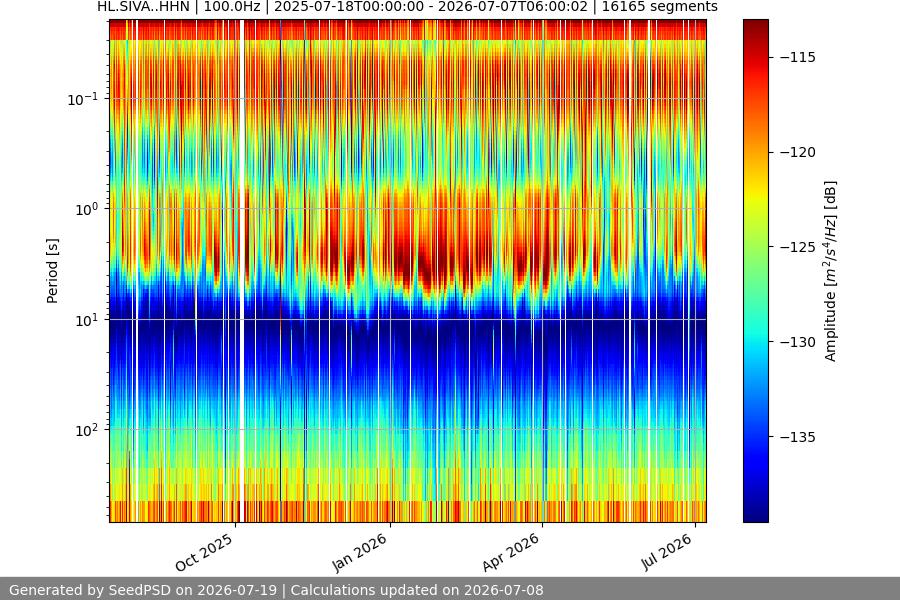Click the 'Period [s]' y-axis label
This screenshot has width=900, height=600.
(x=52, y=271)
